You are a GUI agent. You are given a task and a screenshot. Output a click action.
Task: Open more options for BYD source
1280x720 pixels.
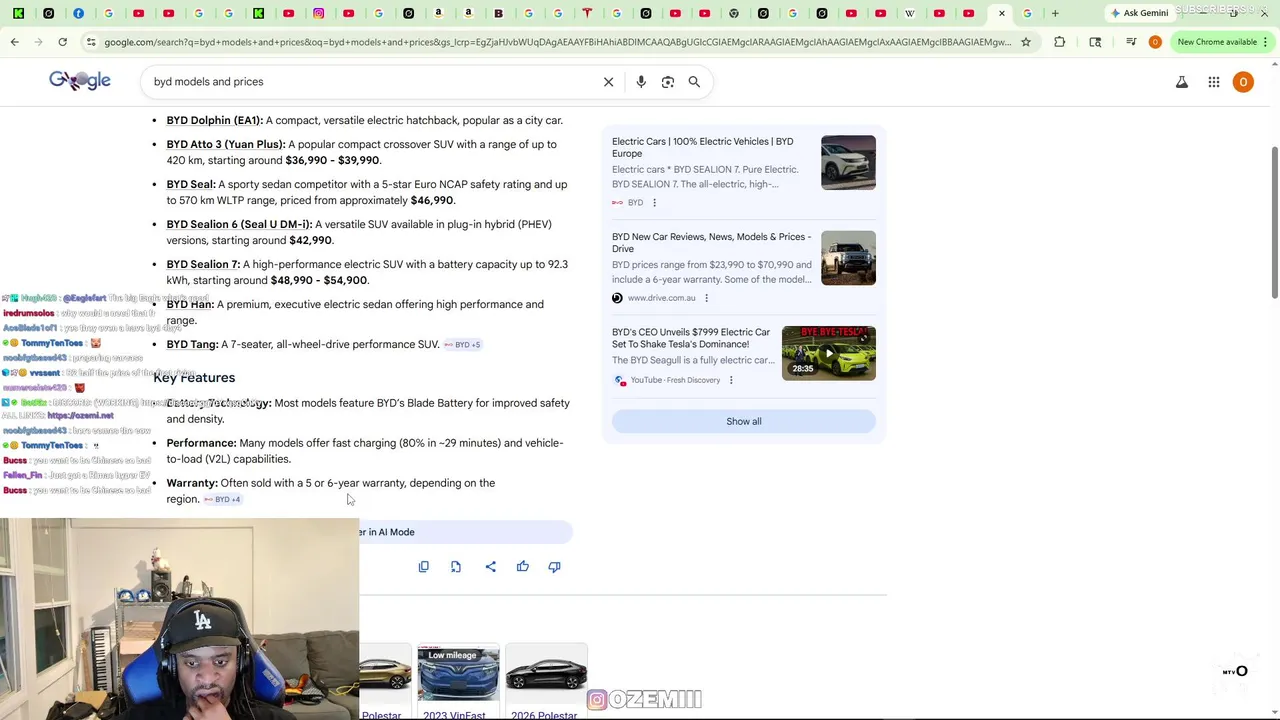coord(654,203)
